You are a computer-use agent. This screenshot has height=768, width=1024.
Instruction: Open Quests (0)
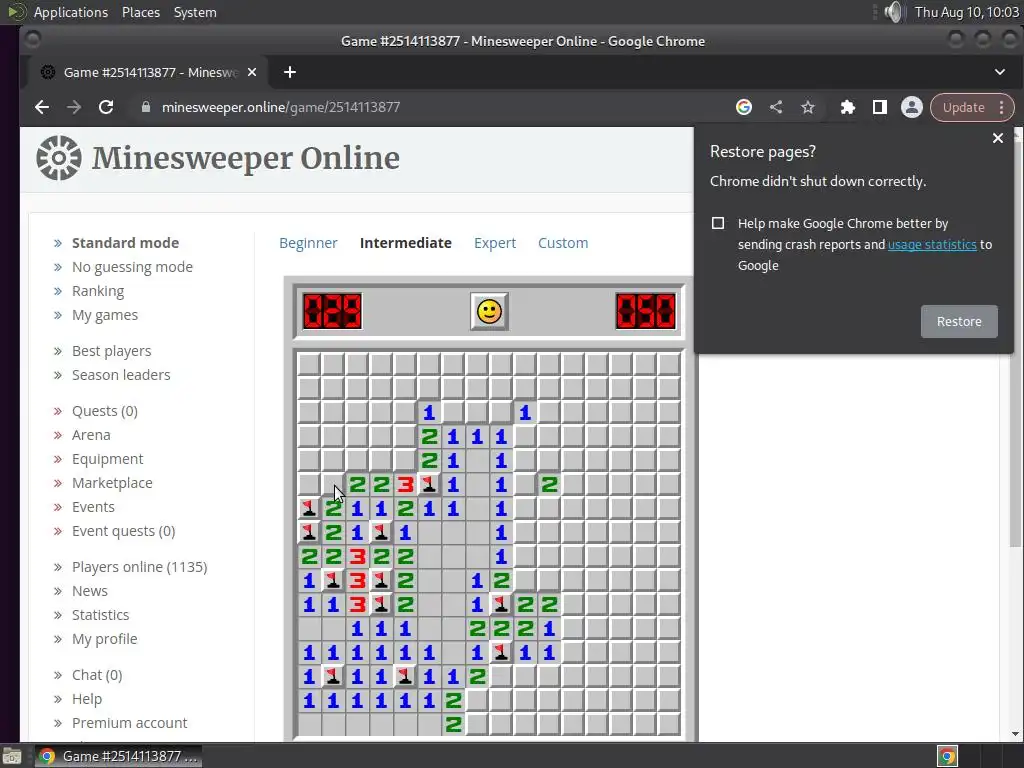[x=104, y=411]
